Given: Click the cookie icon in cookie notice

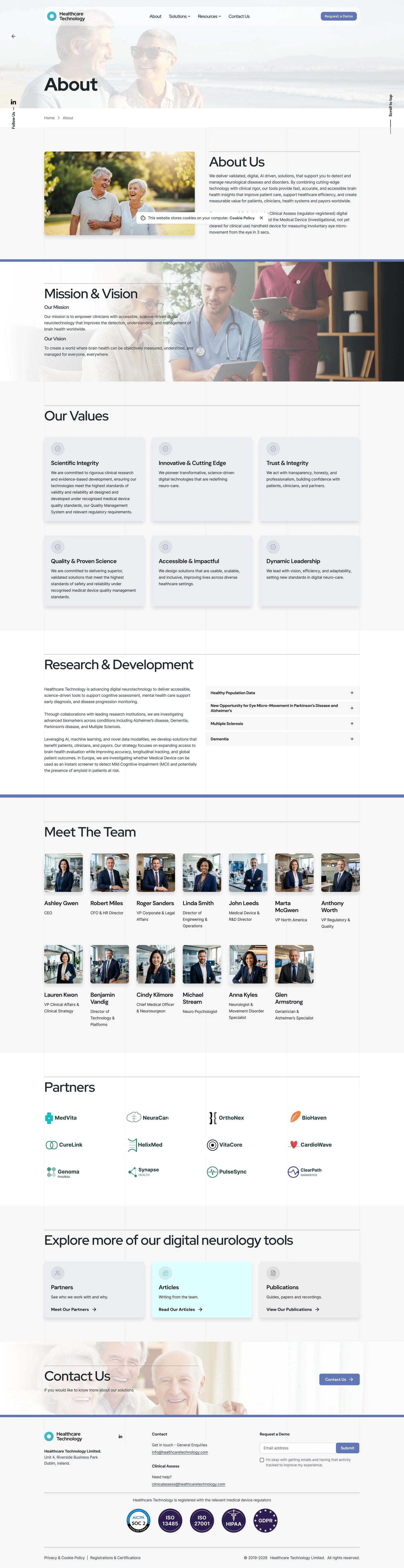Looking at the screenshot, I should pos(143,218).
